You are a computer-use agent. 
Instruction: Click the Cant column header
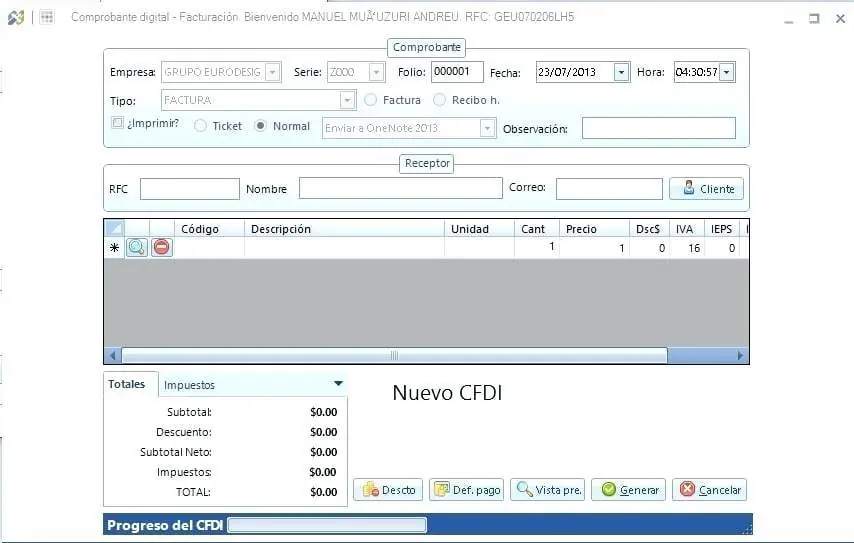coord(536,229)
